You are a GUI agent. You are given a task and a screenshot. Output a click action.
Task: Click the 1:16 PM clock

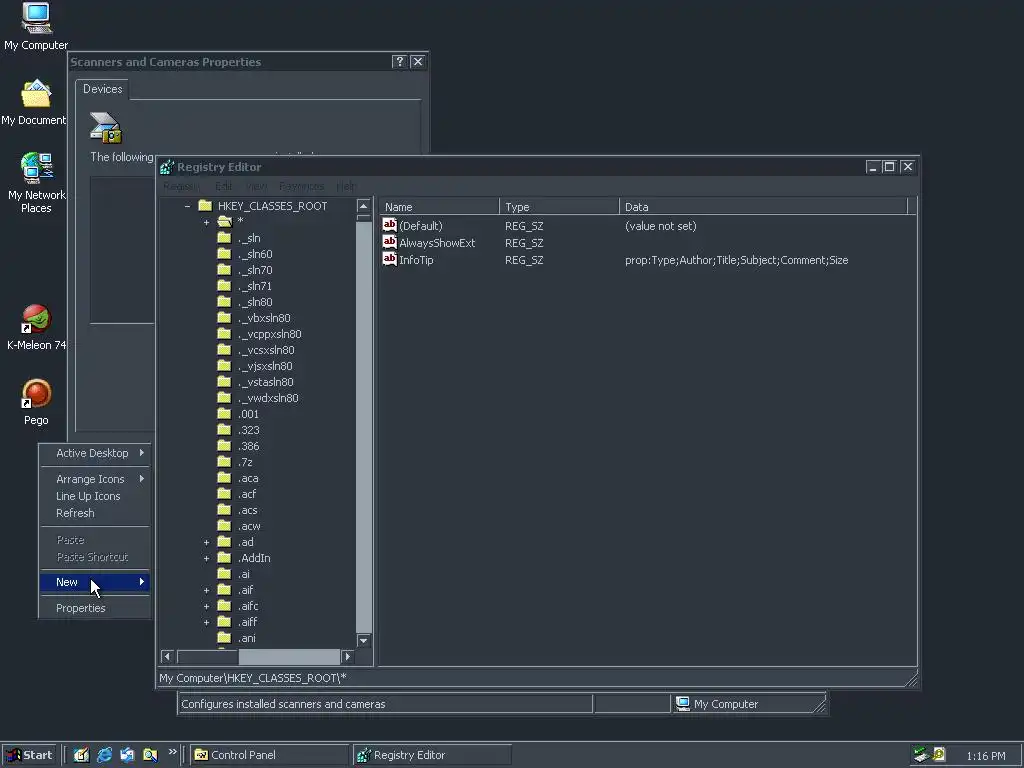[x=985, y=756]
